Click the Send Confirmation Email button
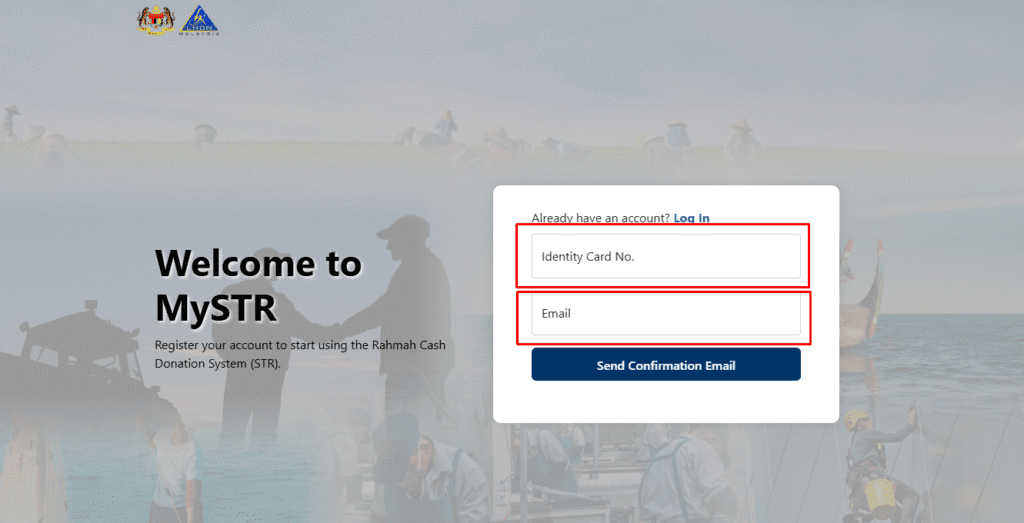The image size is (1024, 523). (665, 364)
